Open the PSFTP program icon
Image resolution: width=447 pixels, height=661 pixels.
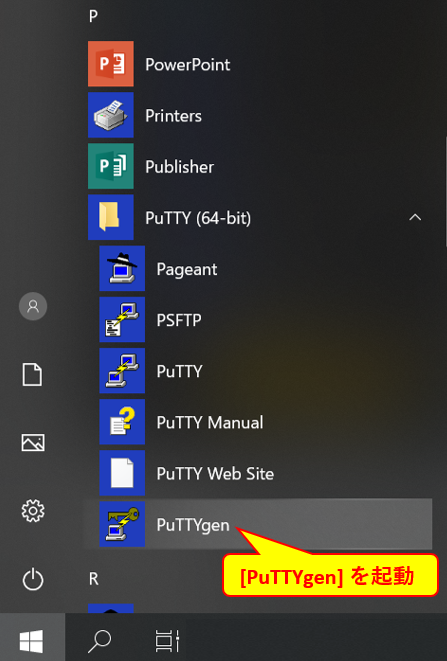pyautogui.click(x=122, y=320)
